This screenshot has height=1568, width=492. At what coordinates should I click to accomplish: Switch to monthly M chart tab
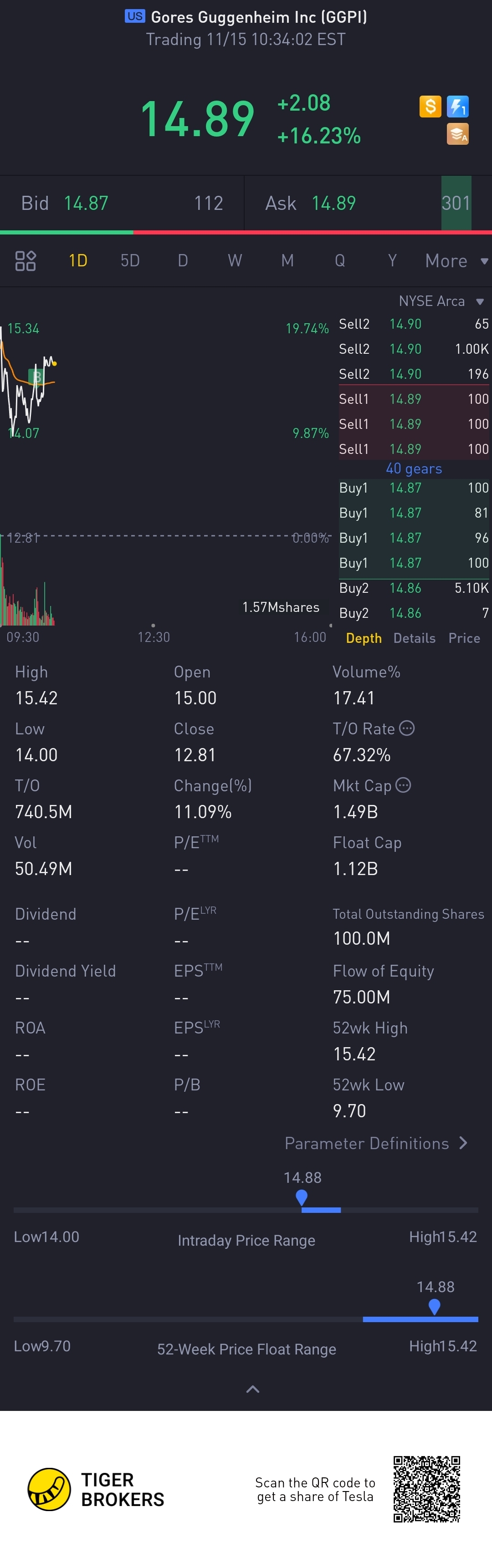tap(287, 260)
